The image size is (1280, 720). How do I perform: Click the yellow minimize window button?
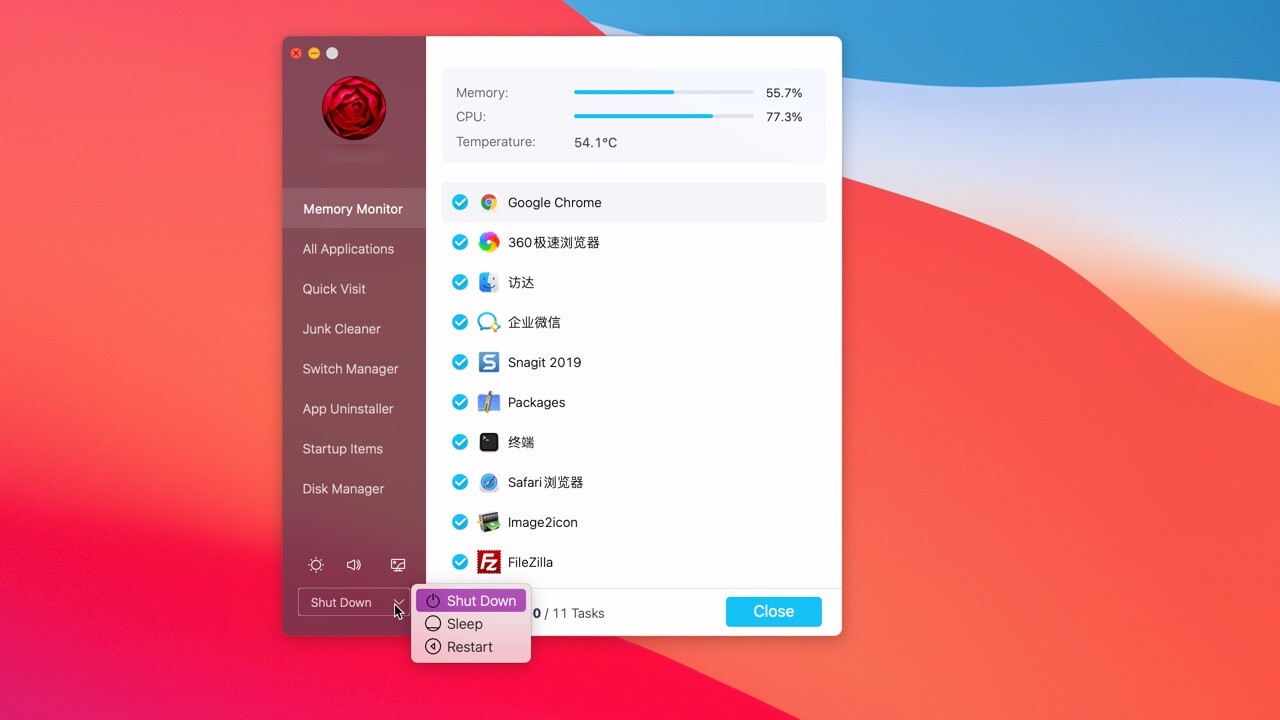pyautogui.click(x=314, y=53)
